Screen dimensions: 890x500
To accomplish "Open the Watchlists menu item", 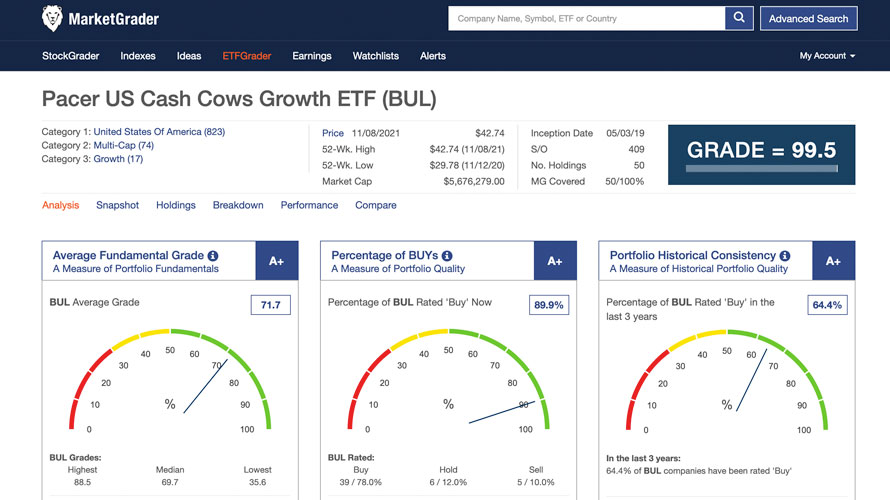I will tap(376, 56).
